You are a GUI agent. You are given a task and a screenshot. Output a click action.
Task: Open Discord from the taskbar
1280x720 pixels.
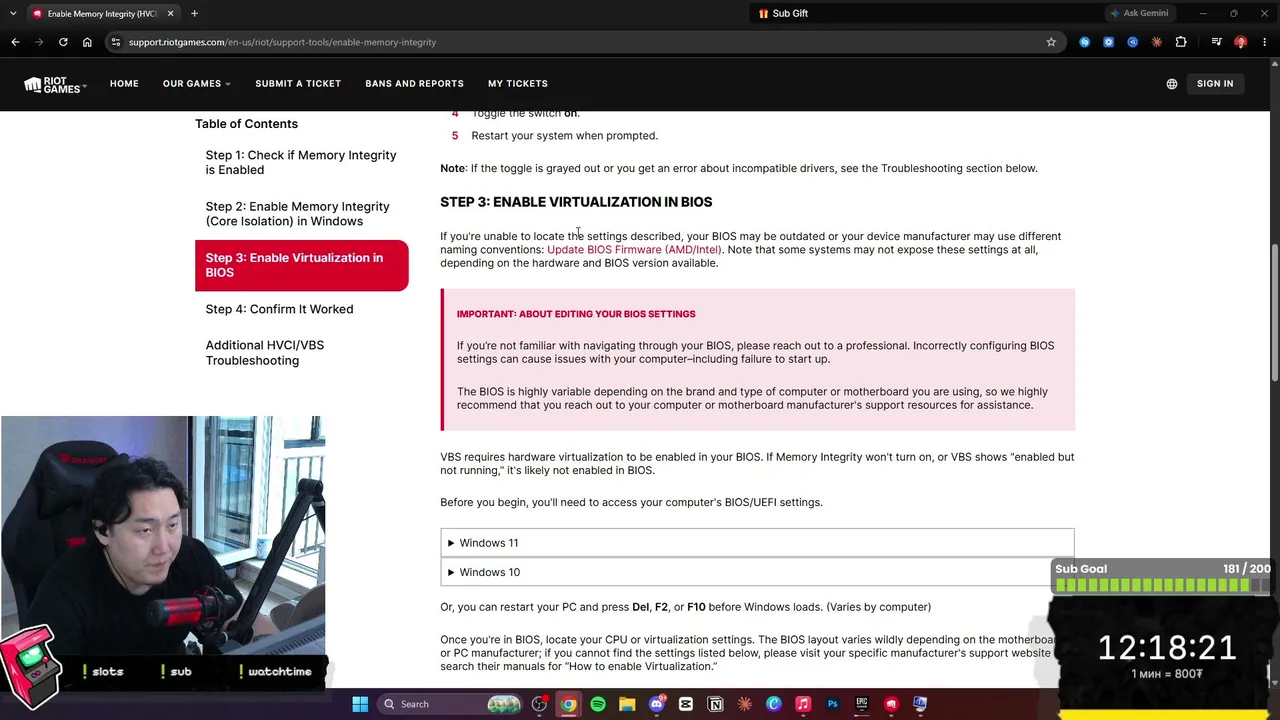[x=656, y=704]
